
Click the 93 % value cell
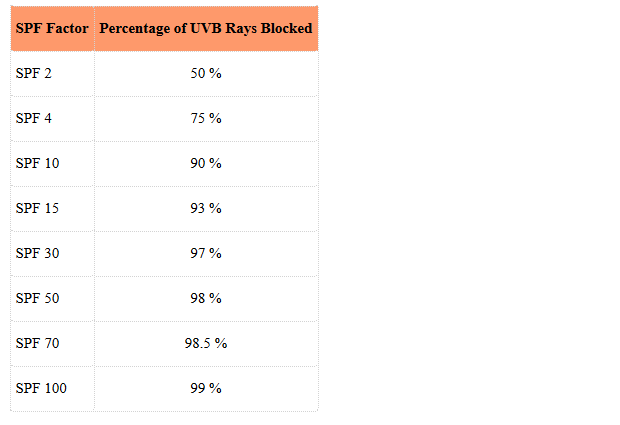[206, 209]
